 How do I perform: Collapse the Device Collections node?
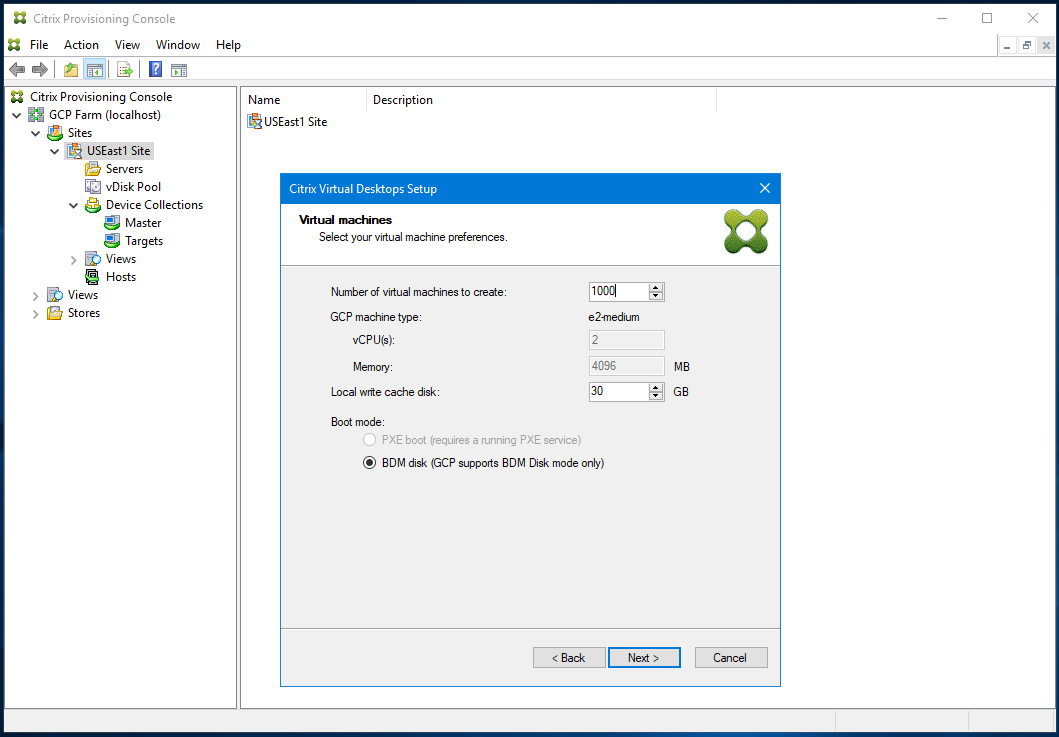click(x=73, y=204)
